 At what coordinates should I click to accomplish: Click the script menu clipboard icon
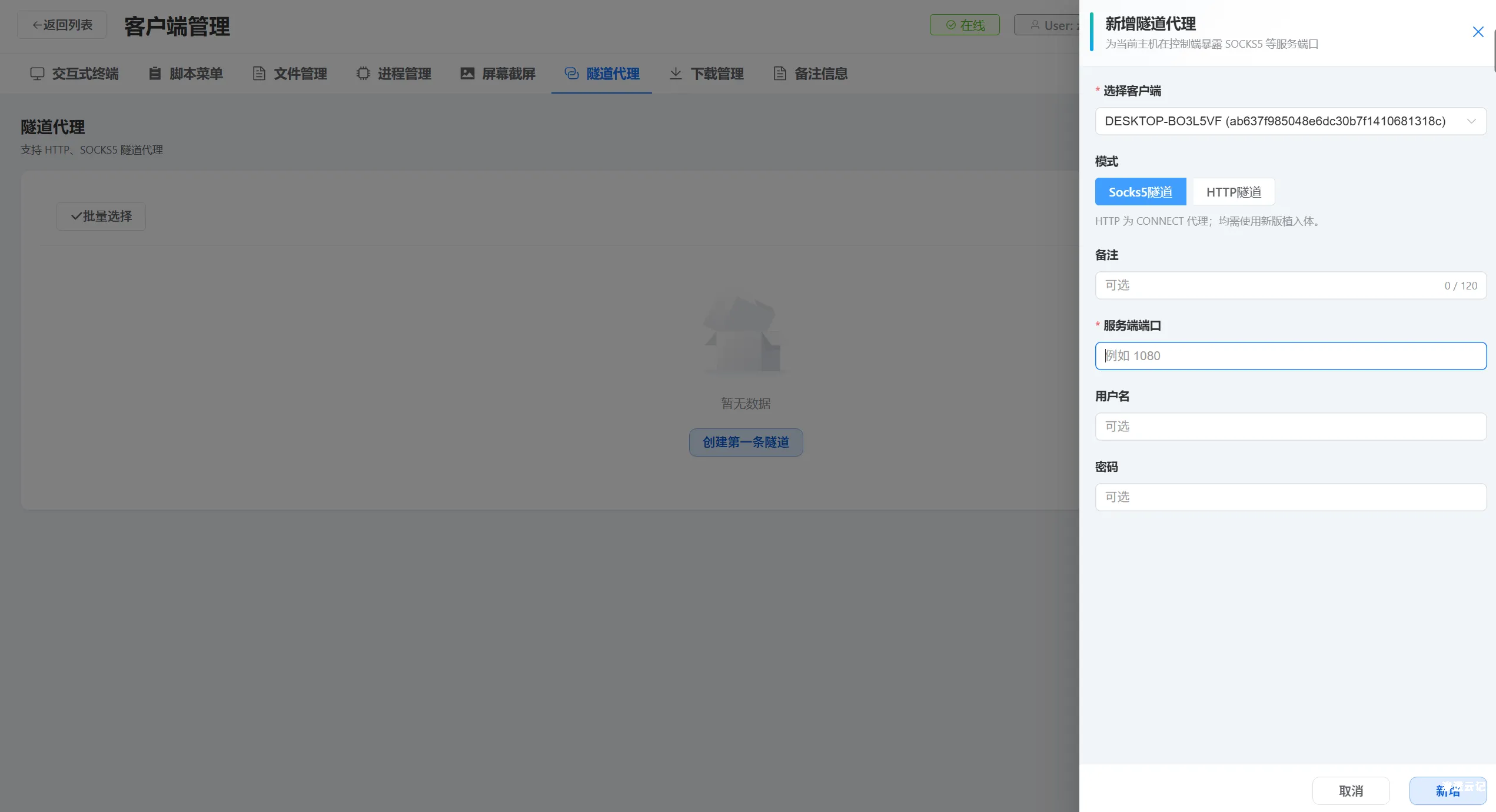155,74
